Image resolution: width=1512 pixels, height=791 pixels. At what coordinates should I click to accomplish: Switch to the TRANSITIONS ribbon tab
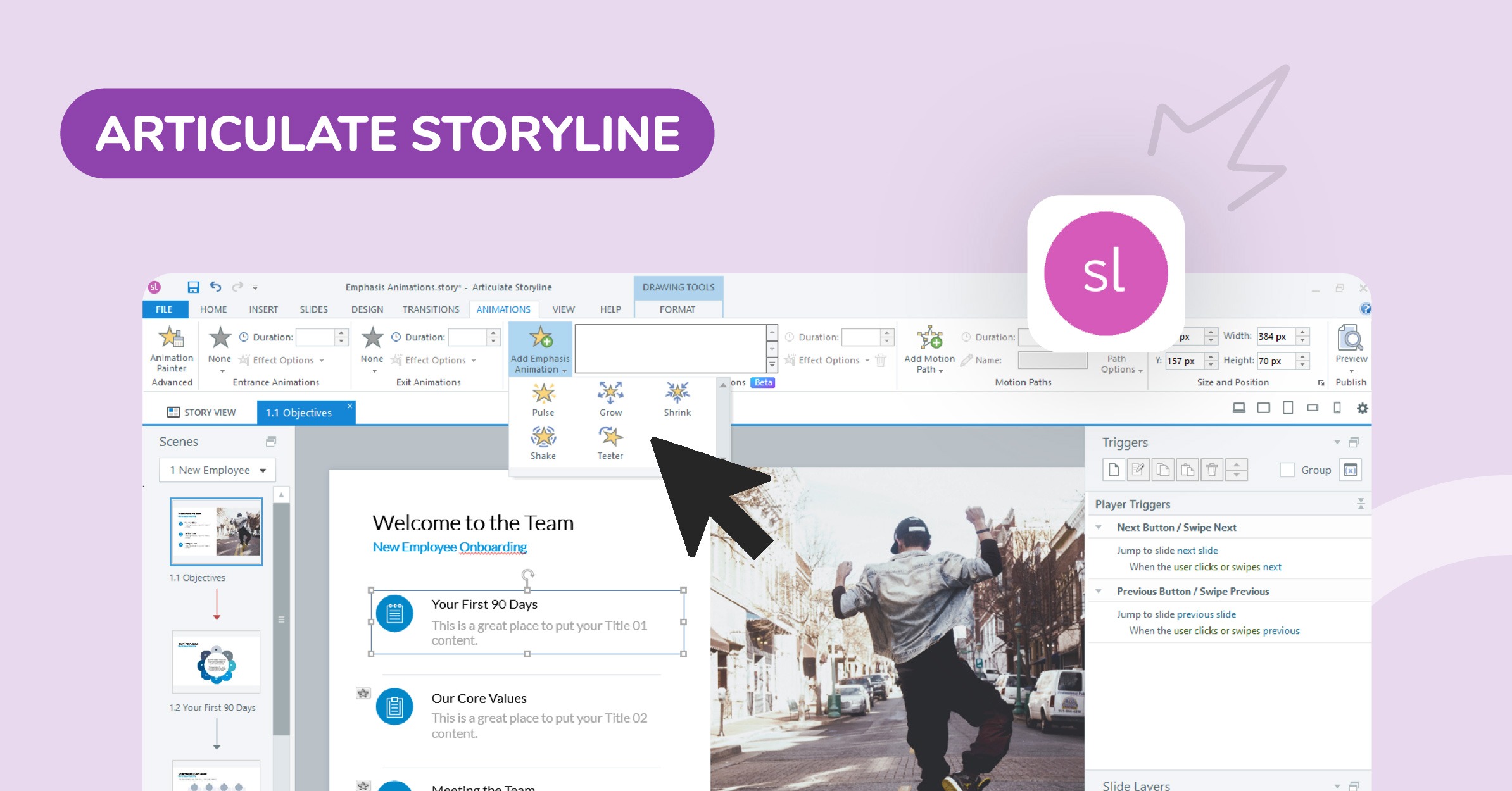pos(431,309)
